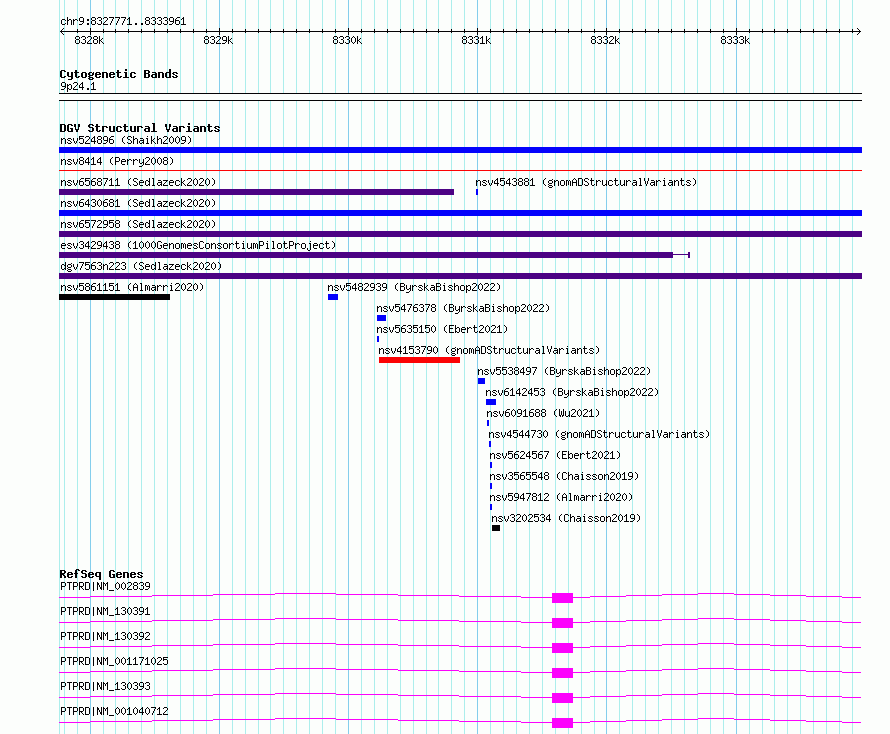Open nsv3565548 (Chaisson2019) label
This screenshot has height=734, width=890.
[x=564, y=476]
